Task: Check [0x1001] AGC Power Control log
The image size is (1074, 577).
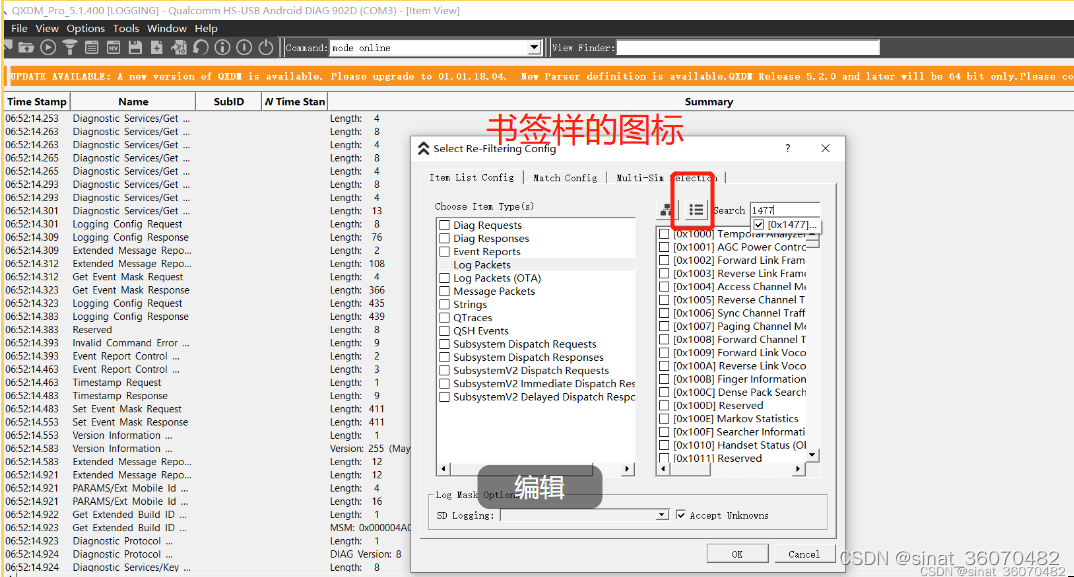Action: (x=664, y=247)
